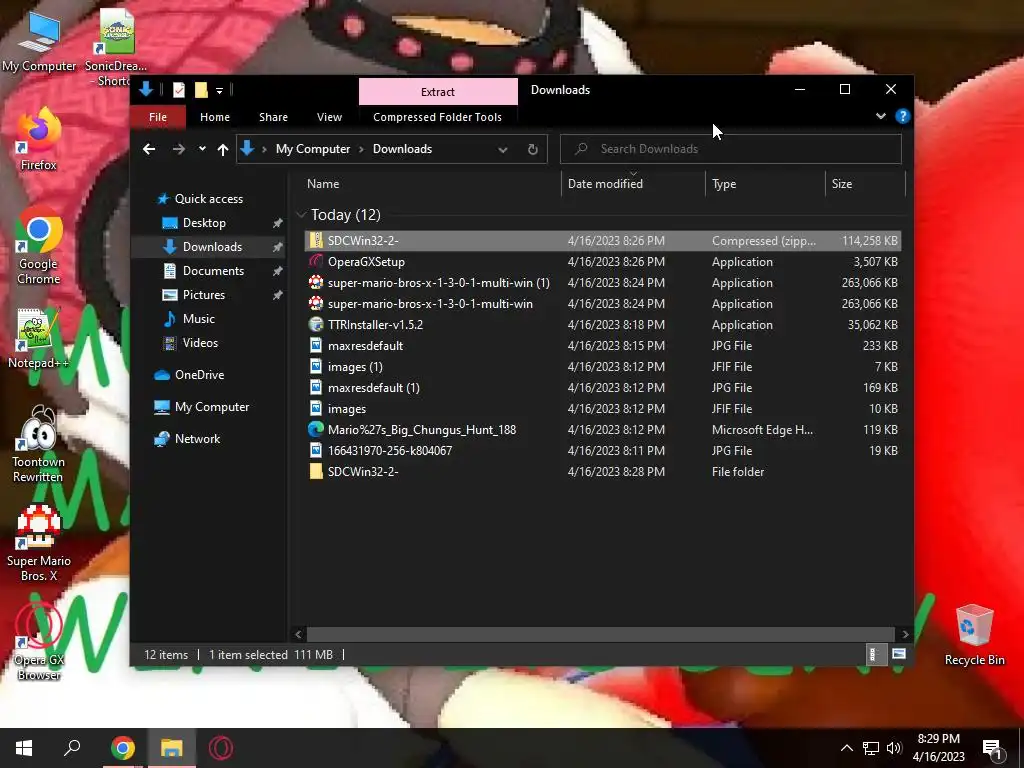This screenshot has height=768, width=1024.
Task: Expand the address bar history dropdown
Action: 503,150
